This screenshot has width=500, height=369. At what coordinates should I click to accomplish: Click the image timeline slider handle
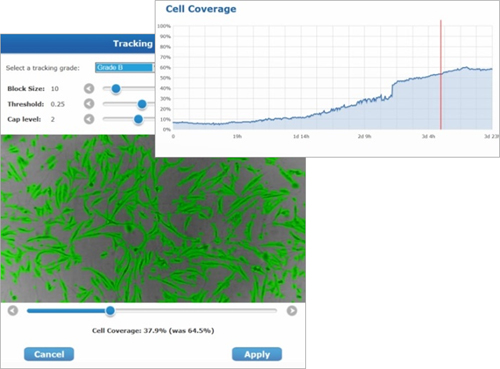110,311
